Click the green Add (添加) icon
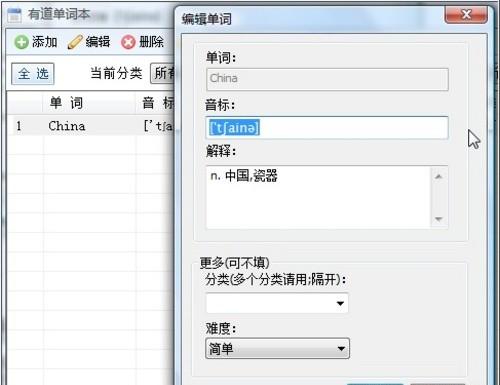This screenshot has height=385, width=500. coord(21,42)
